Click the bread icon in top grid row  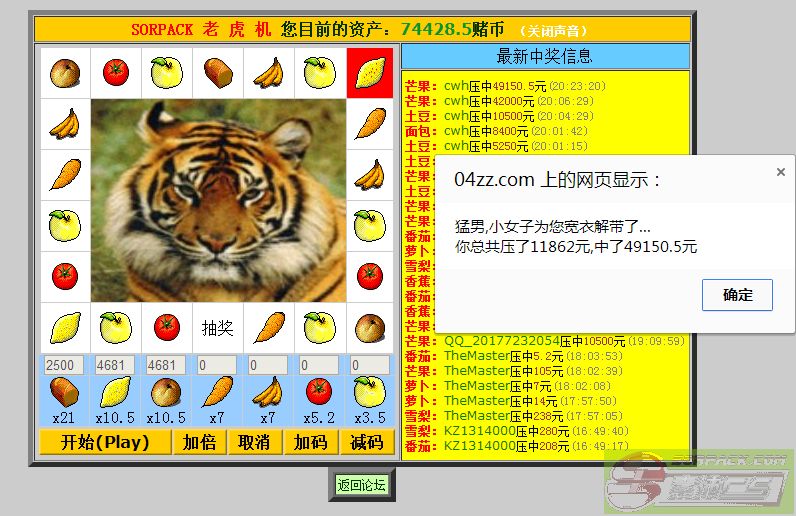coord(217,73)
